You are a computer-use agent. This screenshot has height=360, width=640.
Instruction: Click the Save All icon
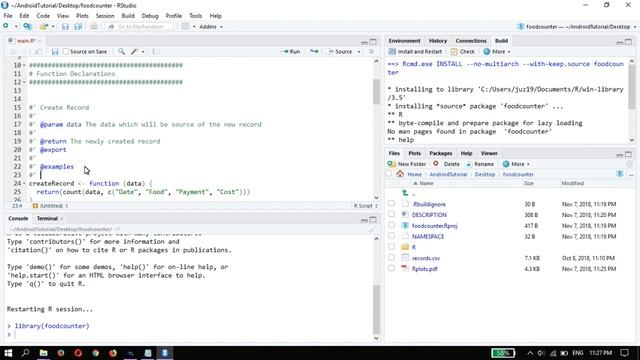(x=78, y=27)
